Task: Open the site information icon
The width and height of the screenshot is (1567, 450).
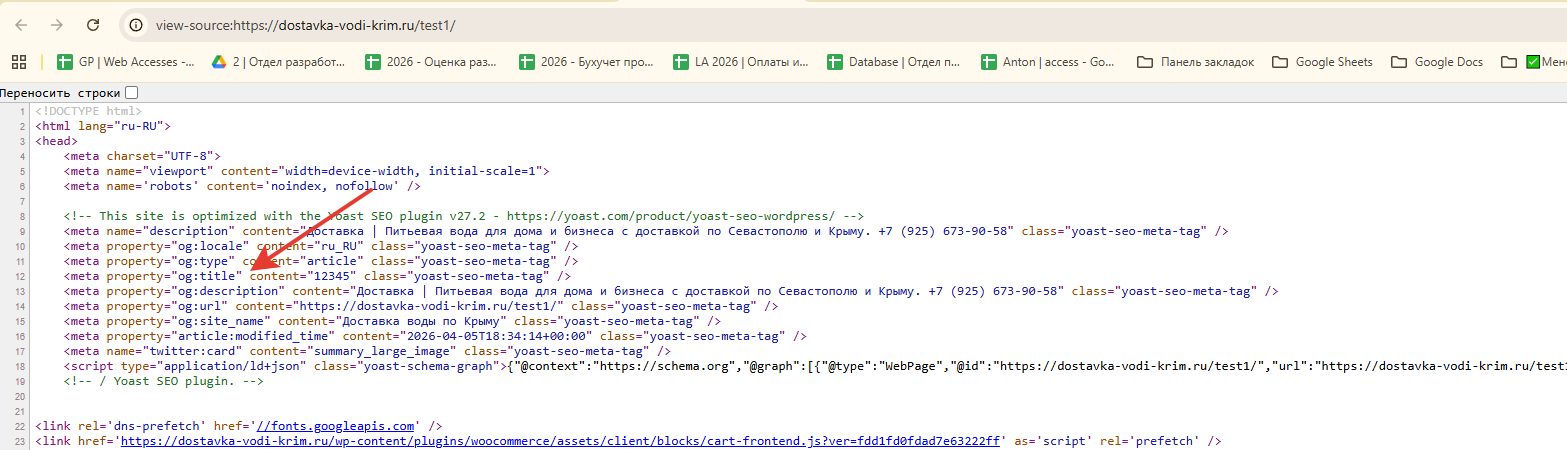Action: (x=137, y=25)
